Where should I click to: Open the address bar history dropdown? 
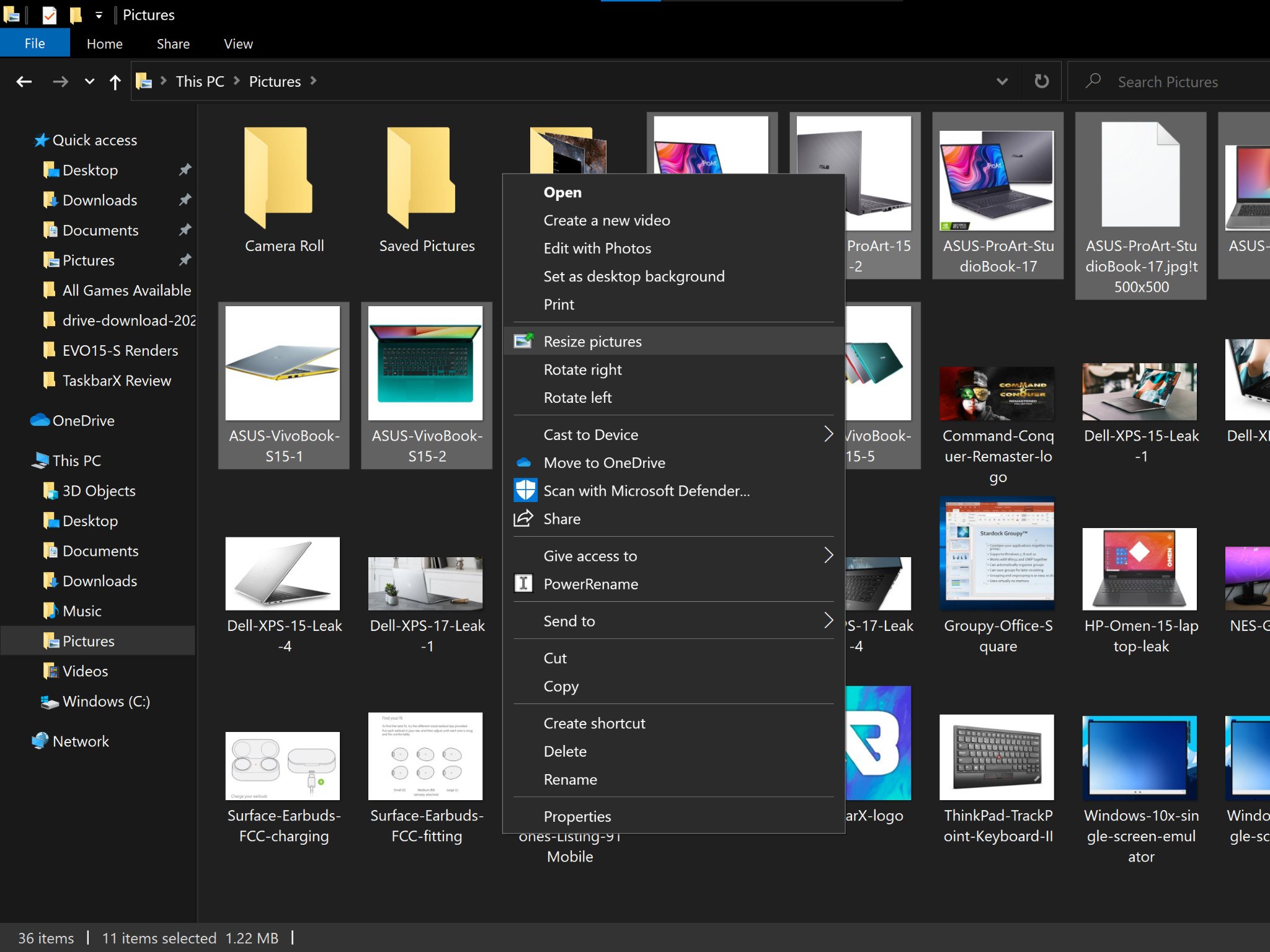point(1002,81)
